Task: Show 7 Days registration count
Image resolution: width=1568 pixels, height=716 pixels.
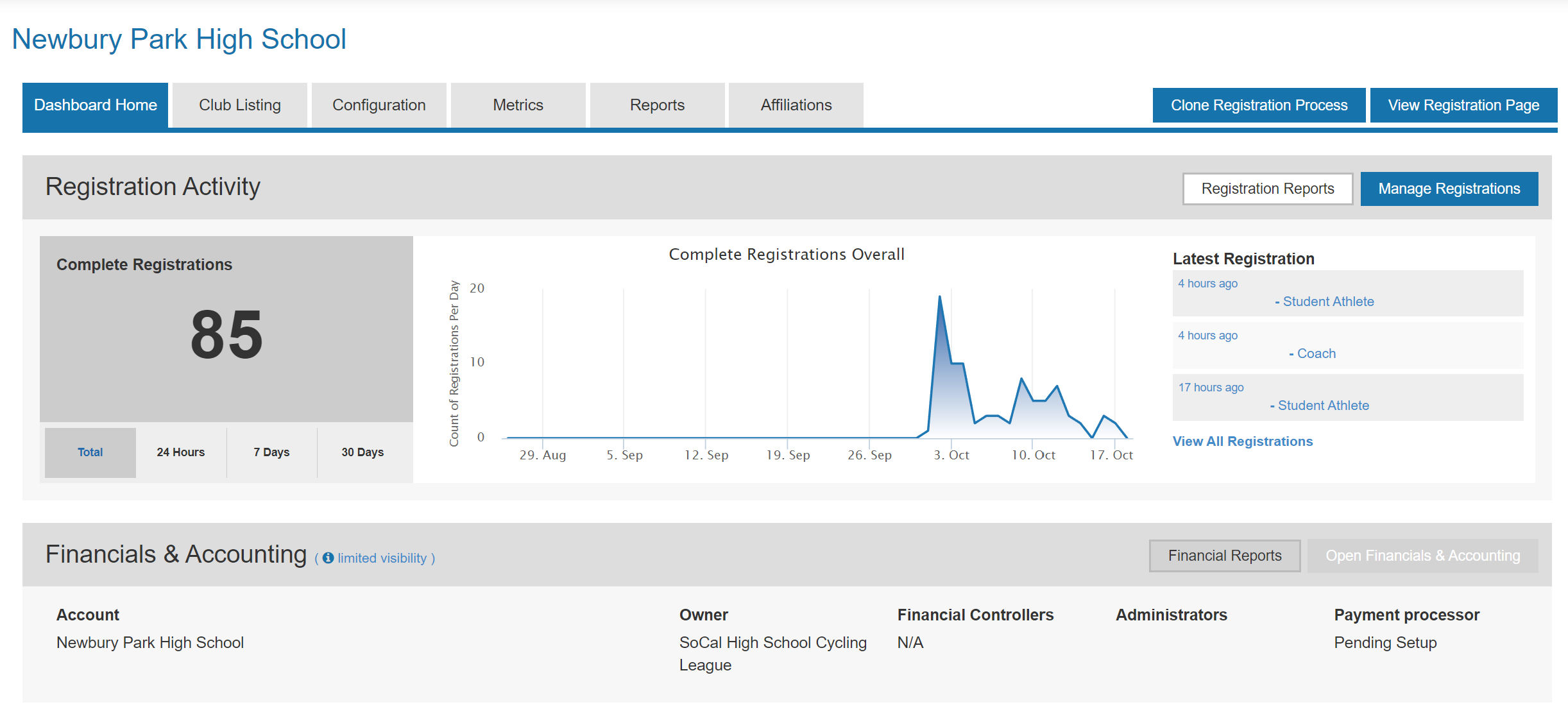Action: 271,452
